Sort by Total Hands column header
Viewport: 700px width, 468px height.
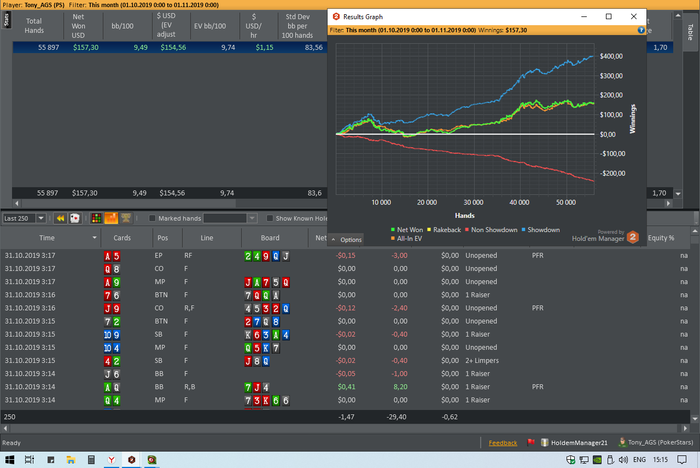[x=34, y=25]
